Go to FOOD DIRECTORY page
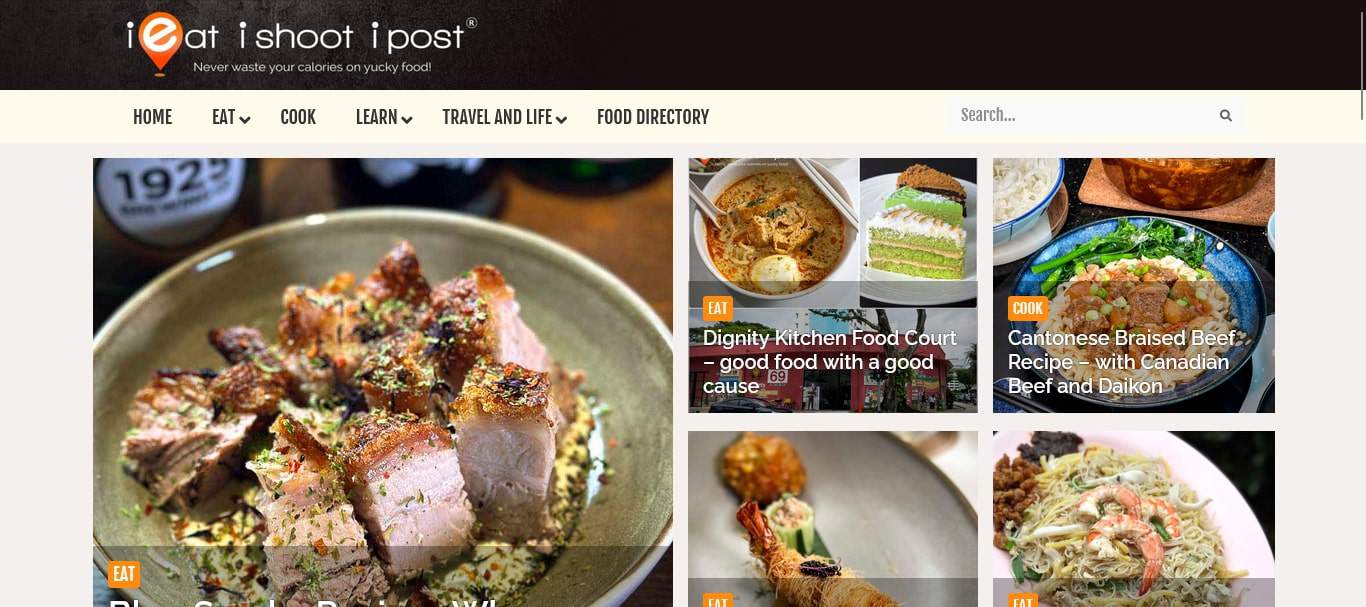The height and width of the screenshot is (607, 1366). coord(653,117)
